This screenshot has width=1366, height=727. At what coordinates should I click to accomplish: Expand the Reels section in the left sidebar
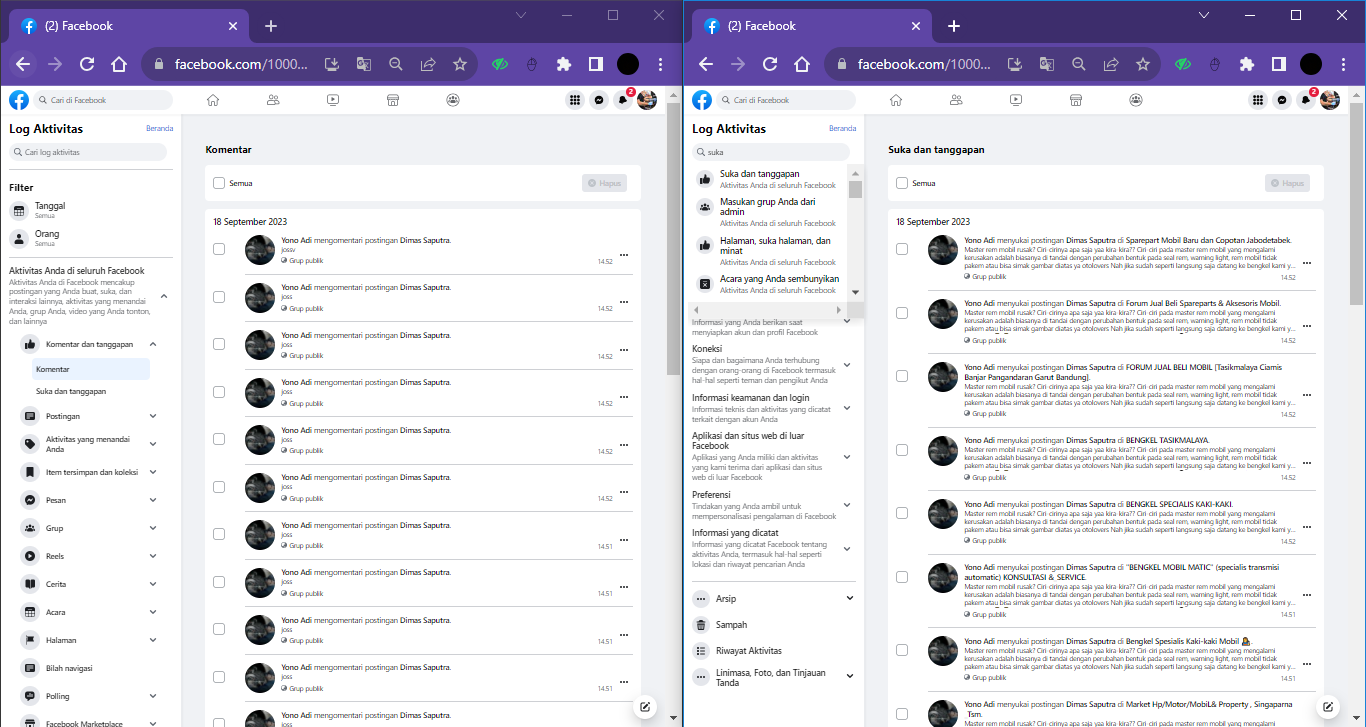(153, 556)
